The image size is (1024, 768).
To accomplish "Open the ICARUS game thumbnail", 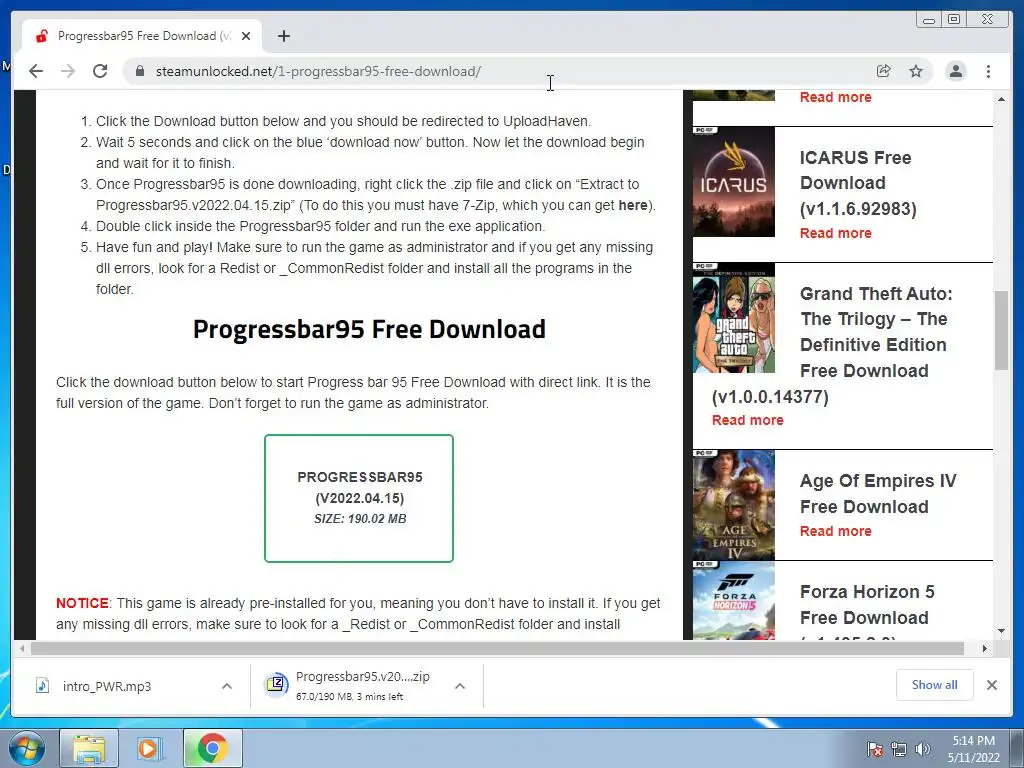I will point(733,182).
